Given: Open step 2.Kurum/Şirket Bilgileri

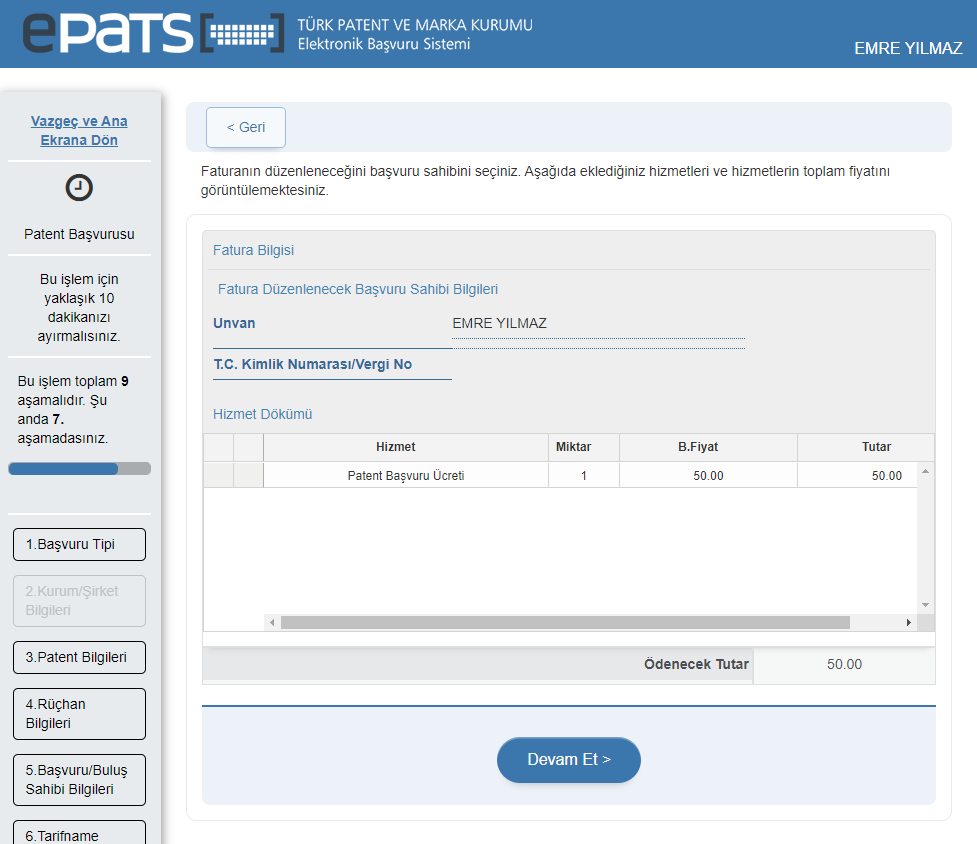Looking at the screenshot, I should pos(79,600).
